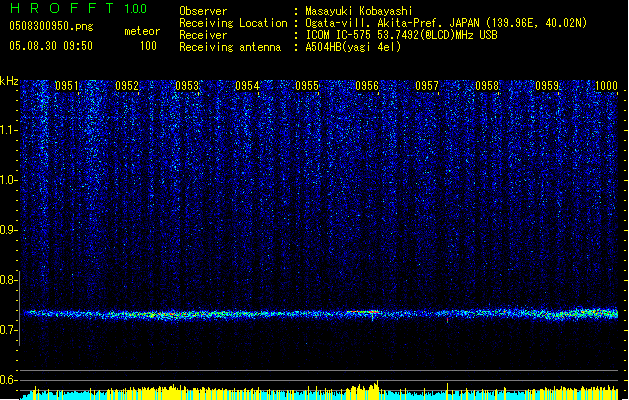Click the red signal peak near 0956
Image resolution: width=629 pixels, height=400 pixels.
363,312
